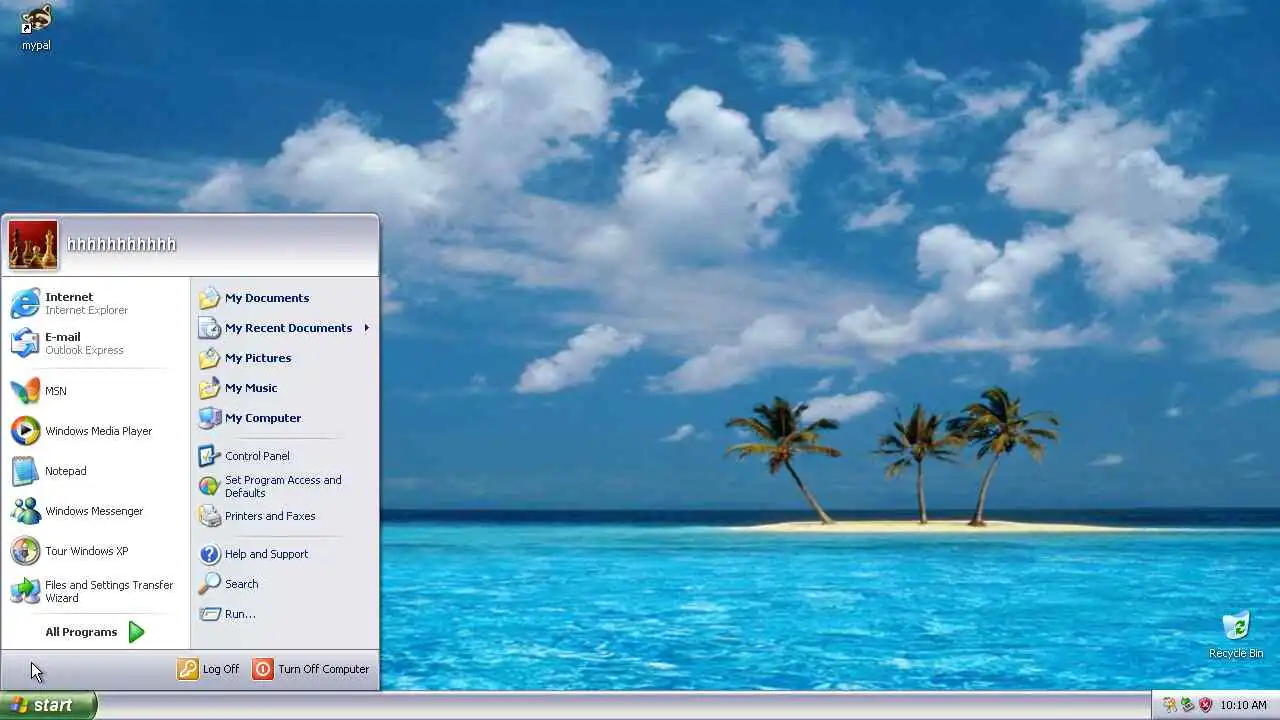Open Search from Start menu
This screenshot has height=720, width=1280.
point(284,584)
